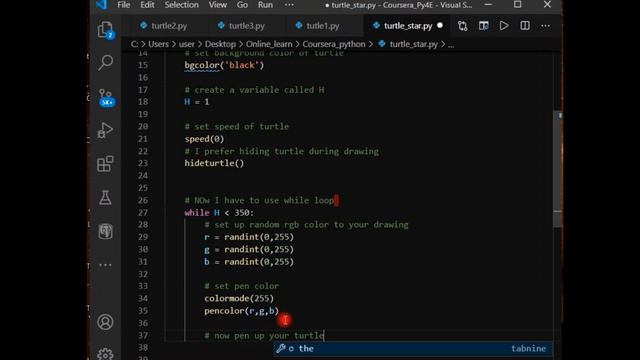This screenshot has height=360, width=640.
Task: Click the Users breadcrumb
Action: pyautogui.click(x=158, y=44)
